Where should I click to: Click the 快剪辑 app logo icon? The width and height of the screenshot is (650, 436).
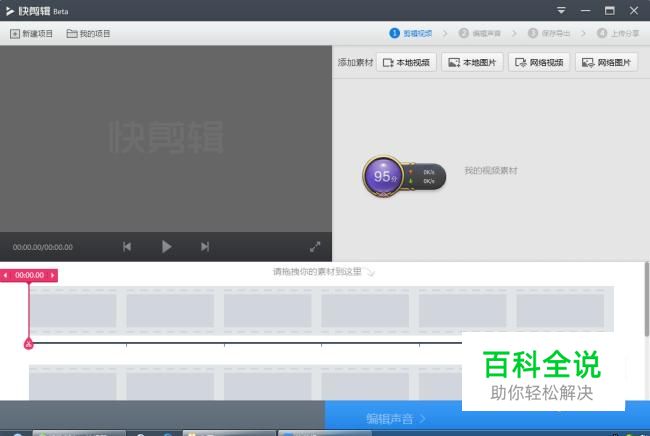[10, 11]
